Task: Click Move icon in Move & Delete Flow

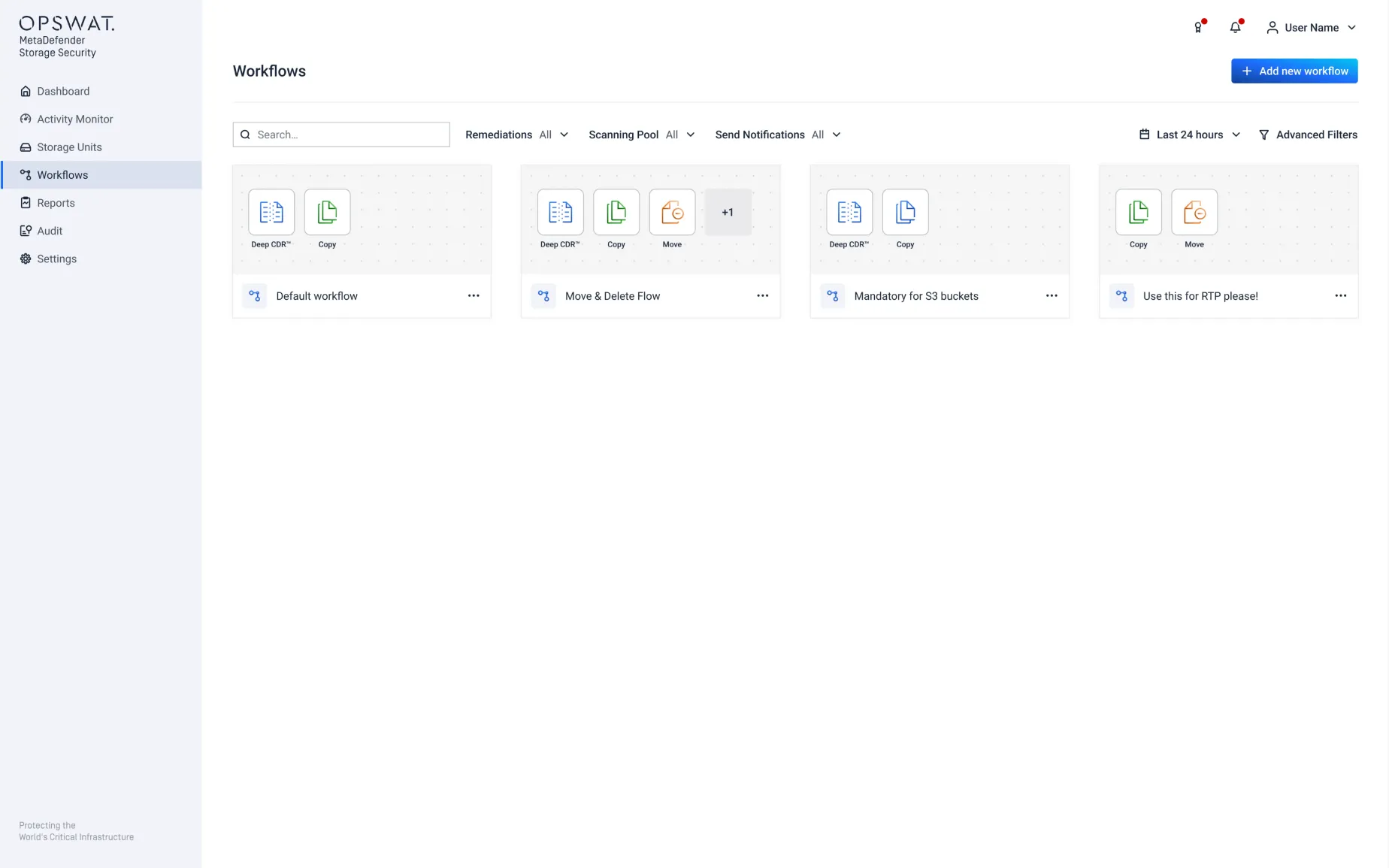Action: 672,213
